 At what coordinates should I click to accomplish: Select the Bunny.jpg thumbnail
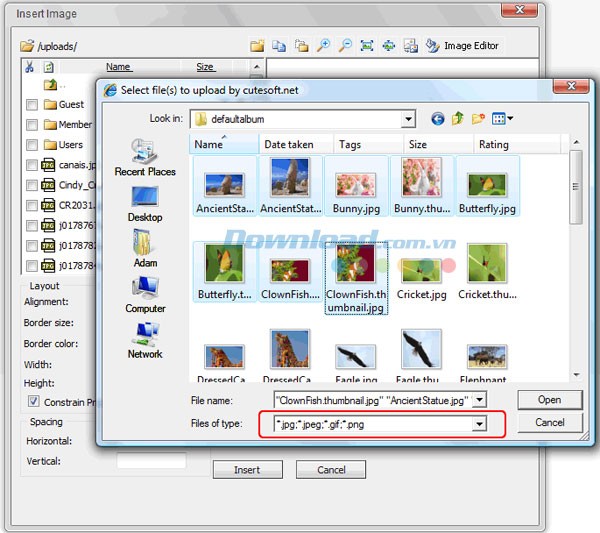click(x=356, y=187)
